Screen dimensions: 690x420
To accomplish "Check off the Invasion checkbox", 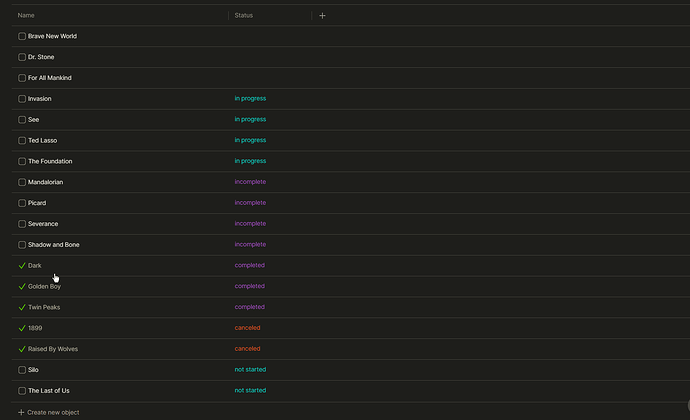I will tap(22, 99).
